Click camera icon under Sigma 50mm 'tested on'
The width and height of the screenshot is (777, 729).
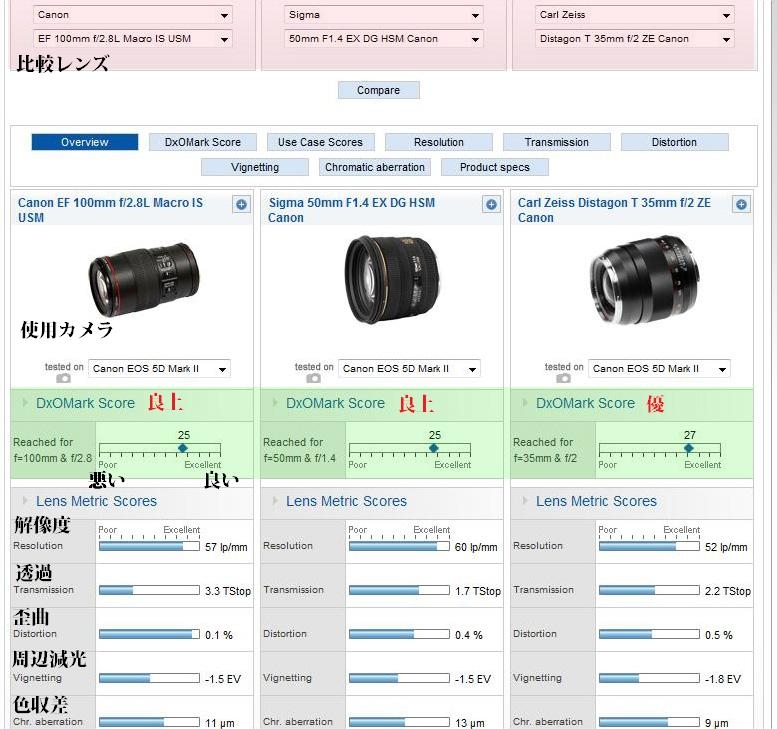coord(313,379)
